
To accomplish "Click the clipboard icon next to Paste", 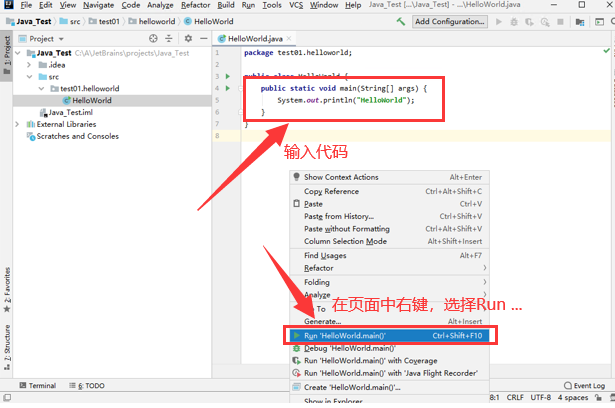I will pyautogui.click(x=297, y=204).
